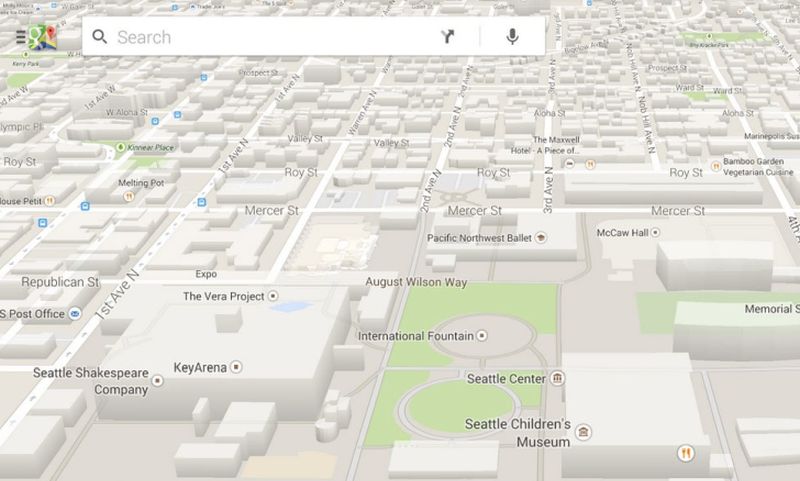
Task: Start voice search with the microphone
Action: (x=512, y=38)
